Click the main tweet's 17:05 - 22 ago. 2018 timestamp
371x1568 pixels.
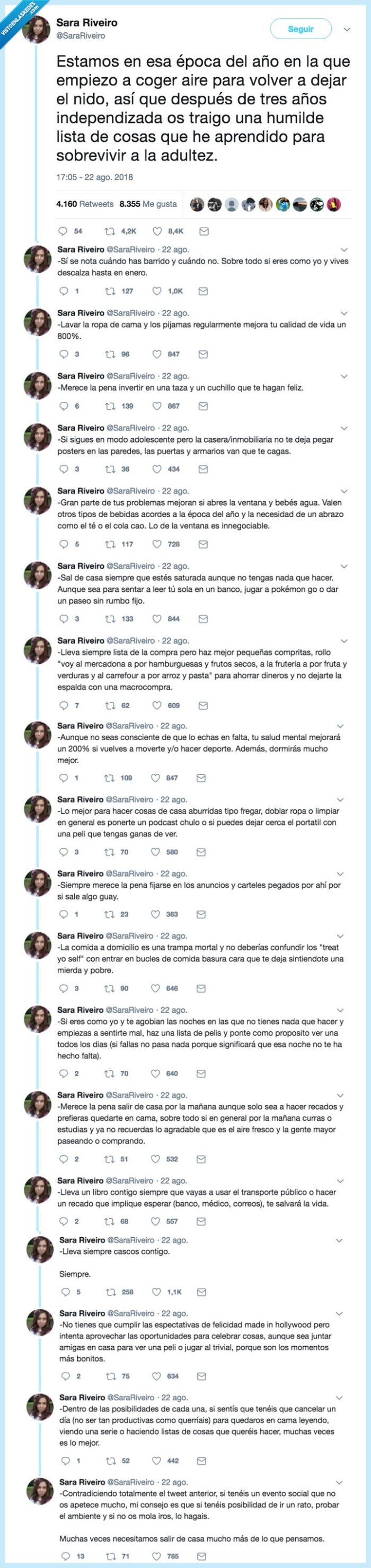coord(94,177)
